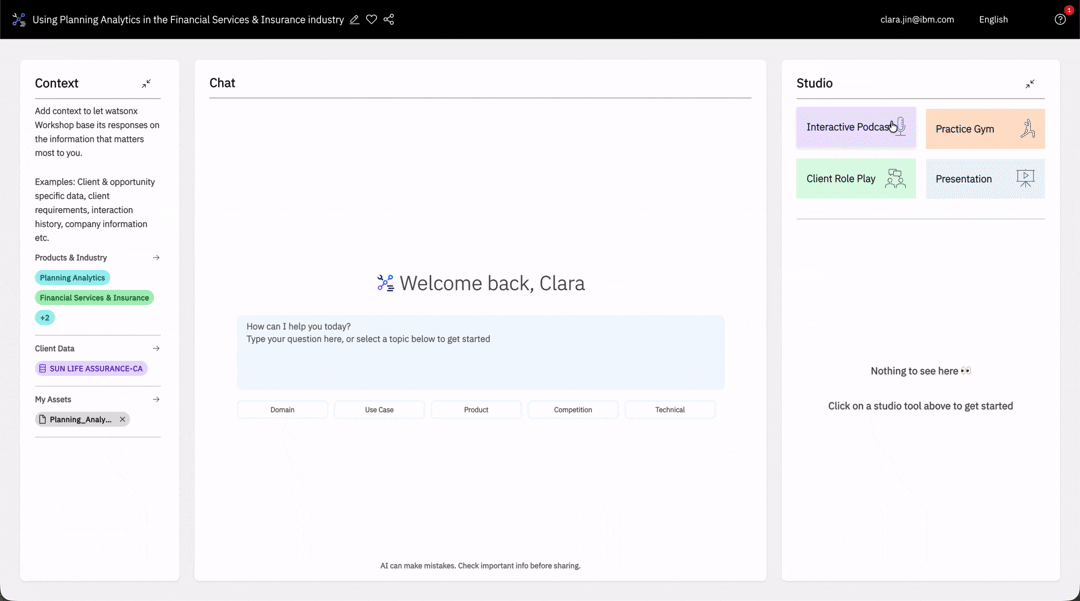
Task: Start Client Role Play tool
Action: (856, 178)
